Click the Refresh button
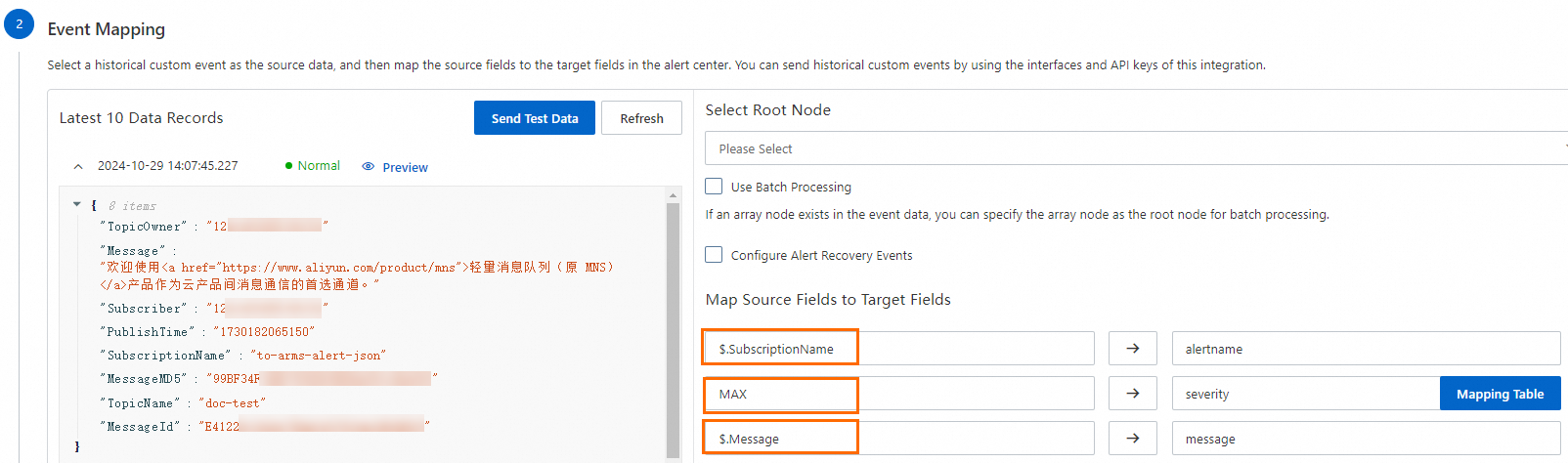1568x463 pixels. [641, 118]
